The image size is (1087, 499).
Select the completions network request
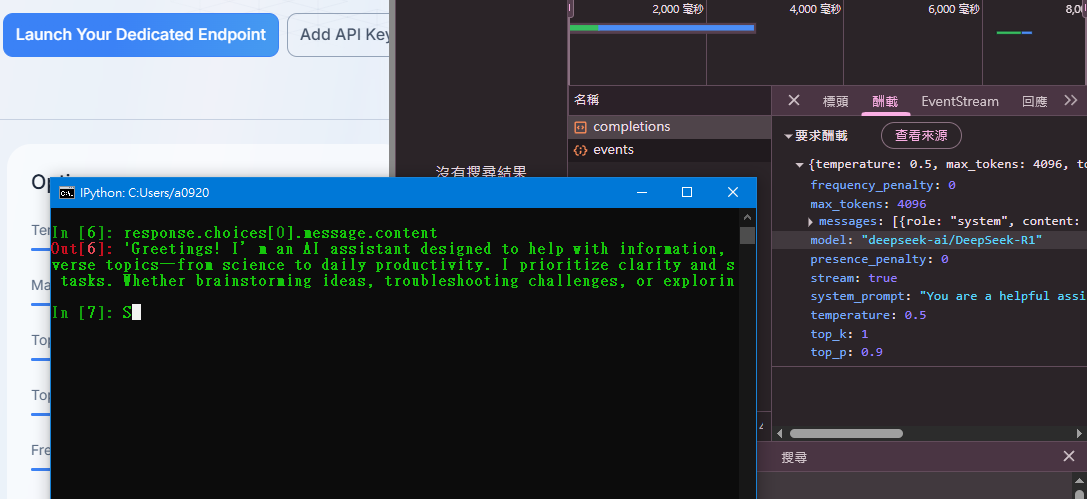[x=631, y=127]
